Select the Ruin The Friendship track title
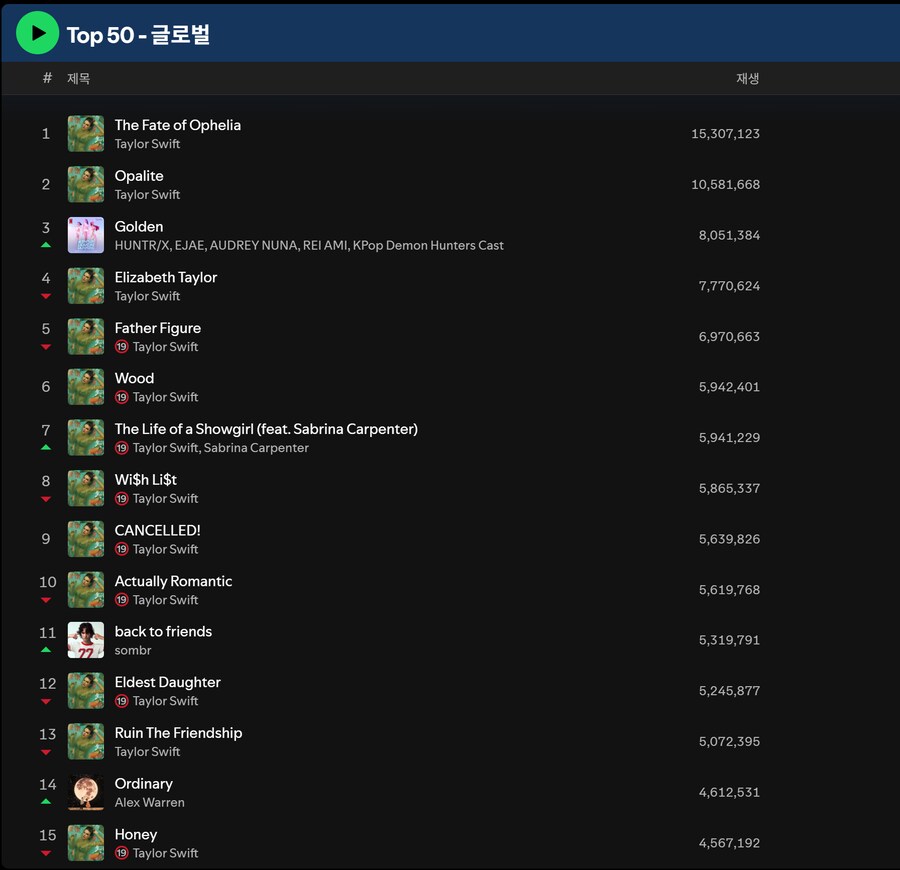The width and height of the screenshot is (900, 870). click(x=178, y=733)
